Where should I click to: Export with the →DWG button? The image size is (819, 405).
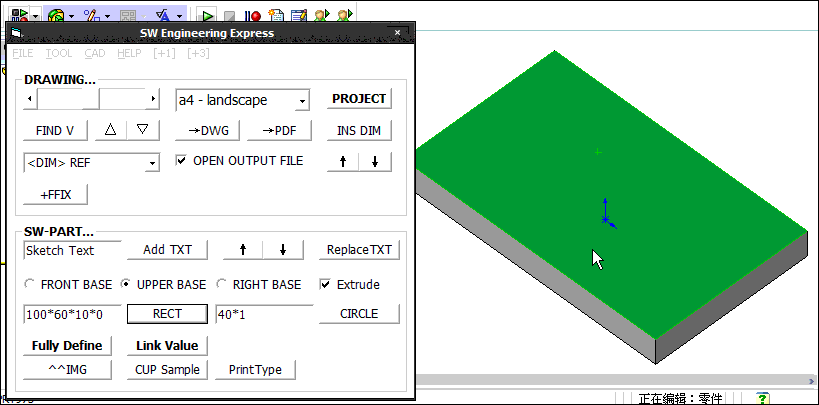point(207,131)
